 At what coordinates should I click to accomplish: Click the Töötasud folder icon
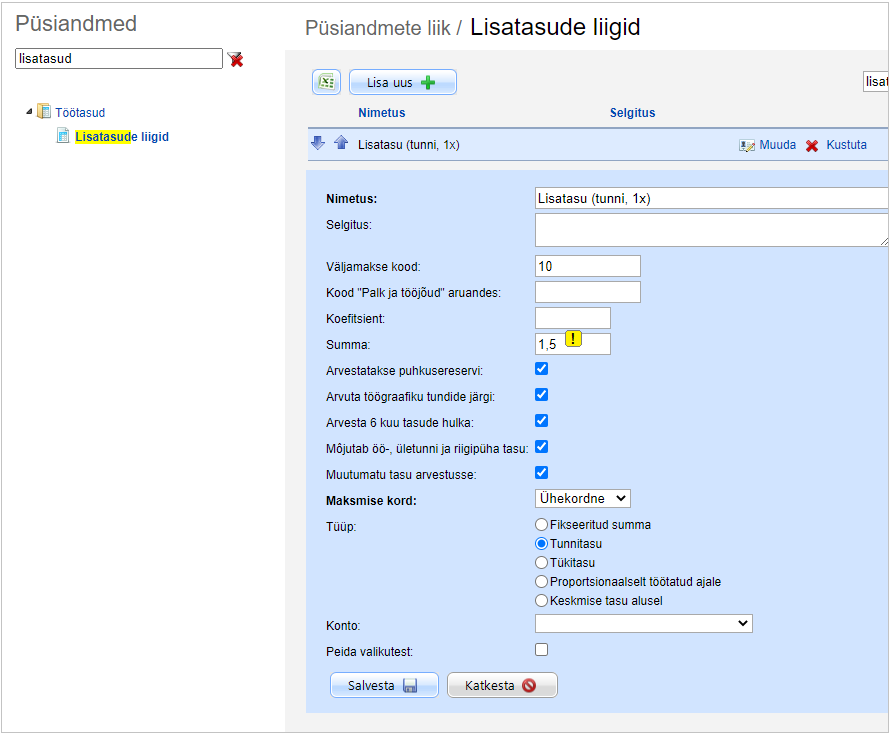pos(44,112)
